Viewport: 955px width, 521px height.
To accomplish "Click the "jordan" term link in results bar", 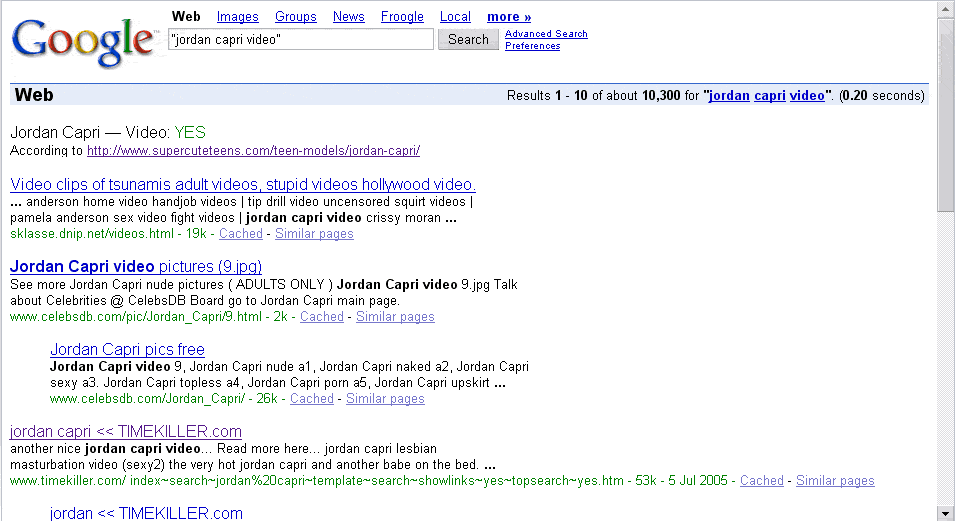I will tap(729, 96).
